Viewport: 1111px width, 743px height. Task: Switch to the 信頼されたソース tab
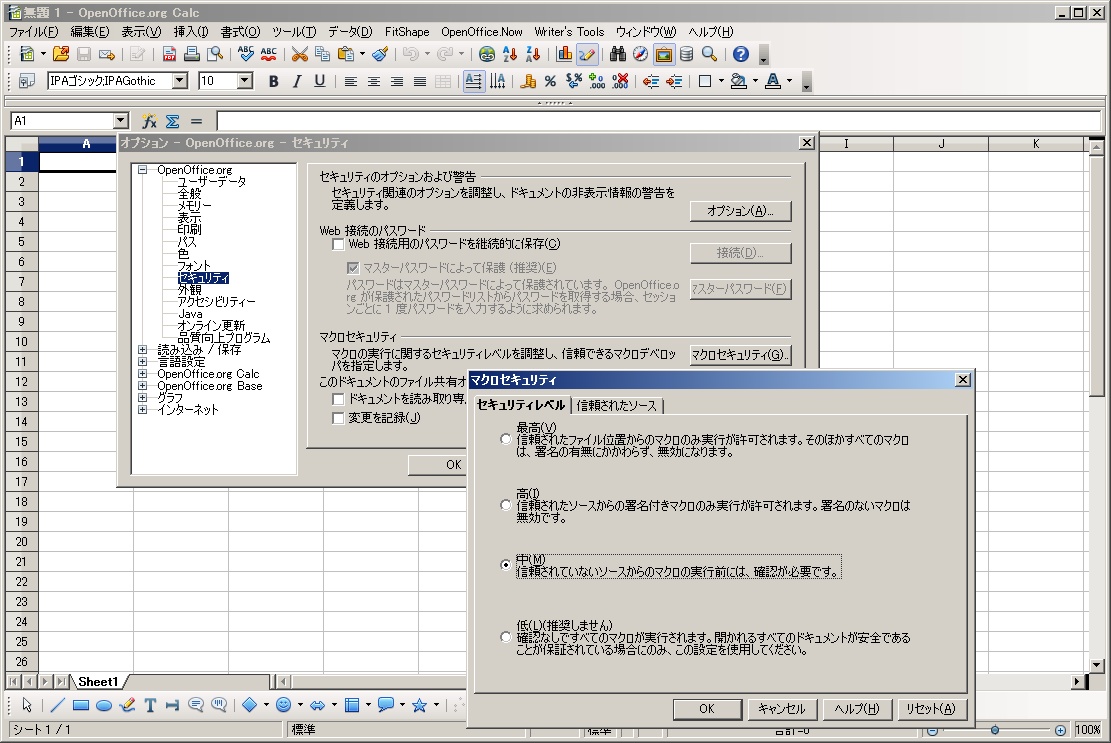616,405
